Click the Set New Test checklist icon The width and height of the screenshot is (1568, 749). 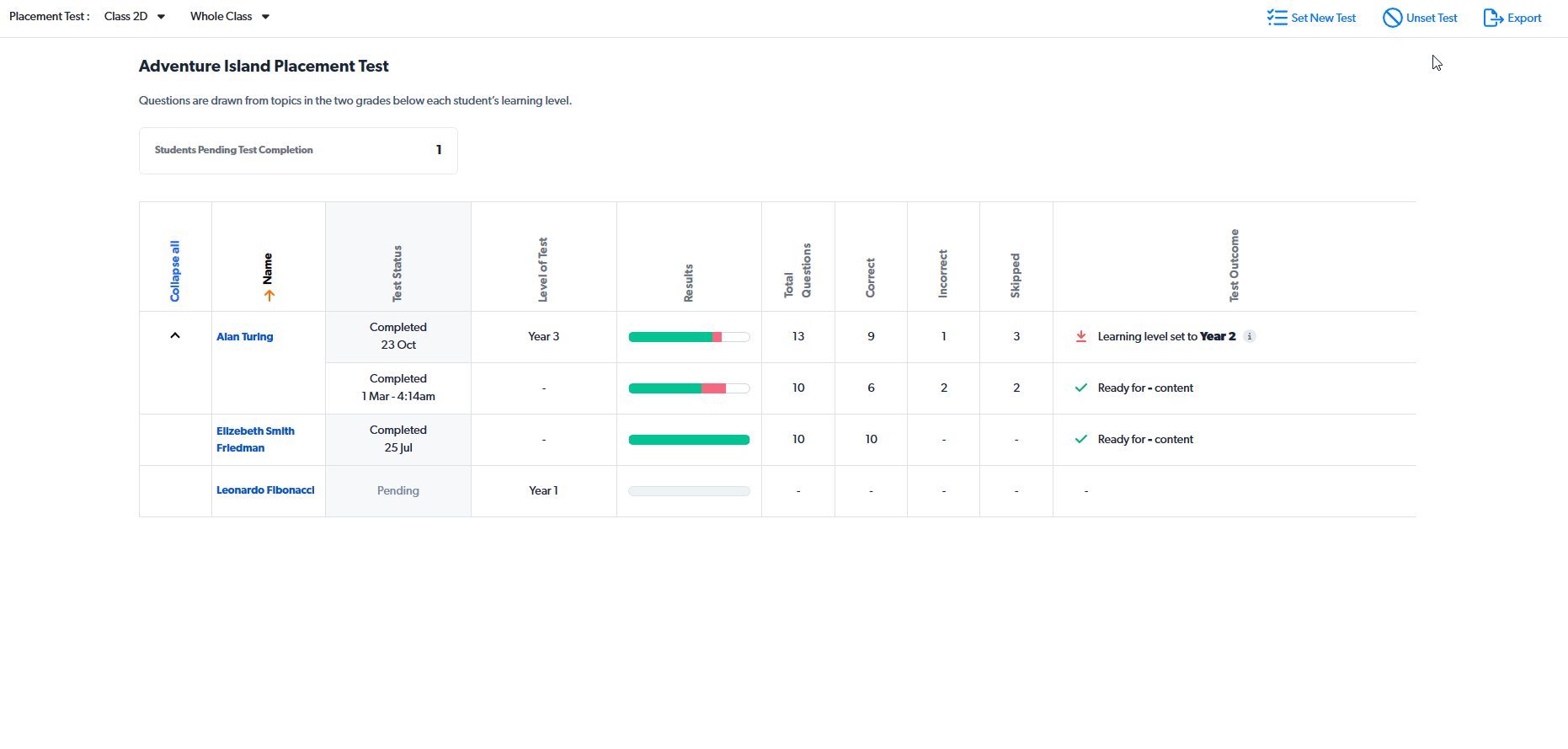(x=1277, y=18)
